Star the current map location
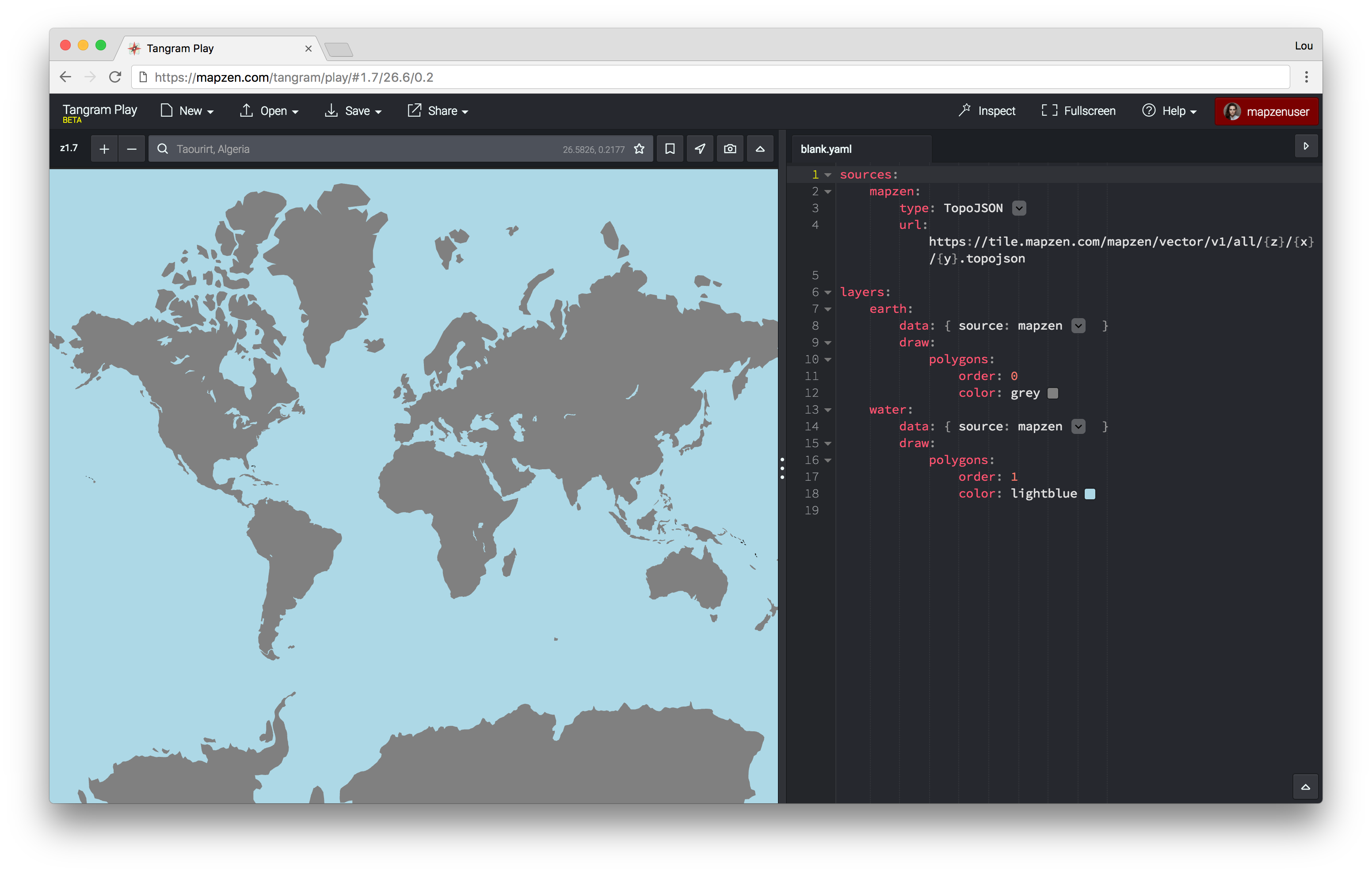 639,149
